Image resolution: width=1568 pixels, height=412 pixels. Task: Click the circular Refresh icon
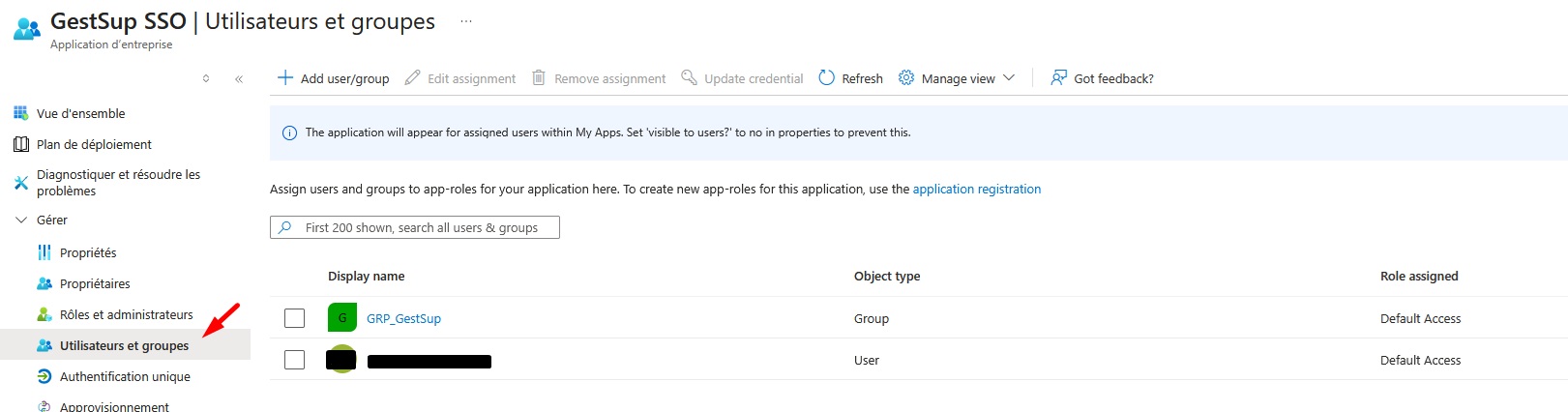pos(827,77)
